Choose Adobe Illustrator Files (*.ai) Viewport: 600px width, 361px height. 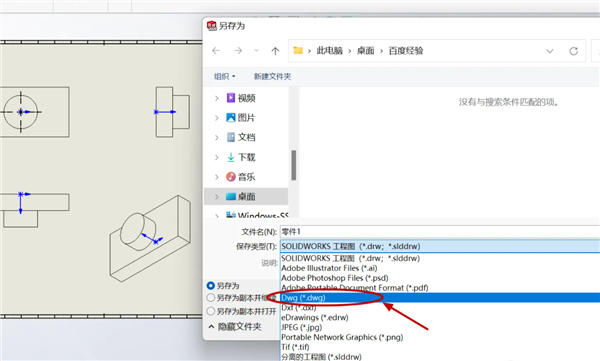pyautogui.click(x=440, y=268)
